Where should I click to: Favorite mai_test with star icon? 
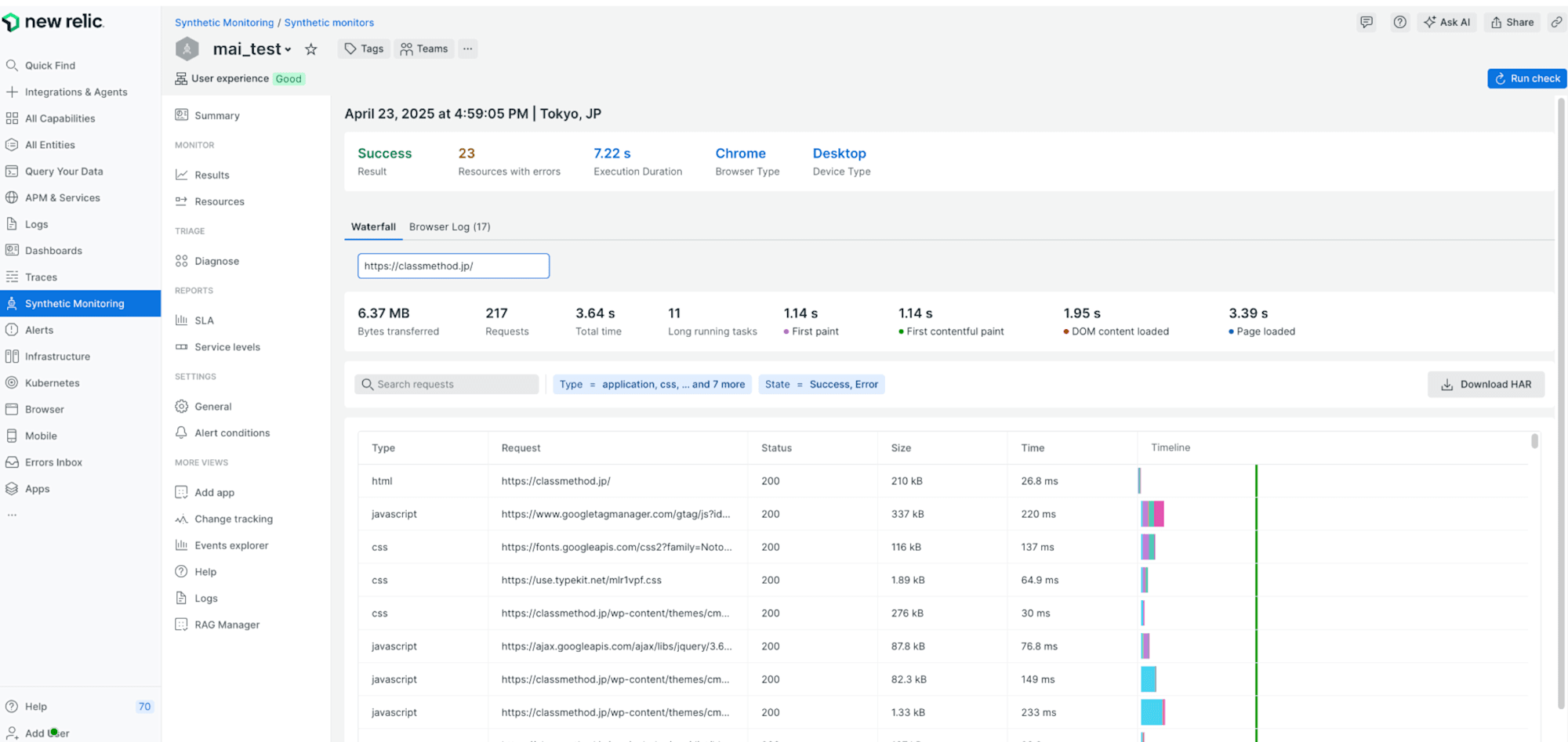pos(311,49)
